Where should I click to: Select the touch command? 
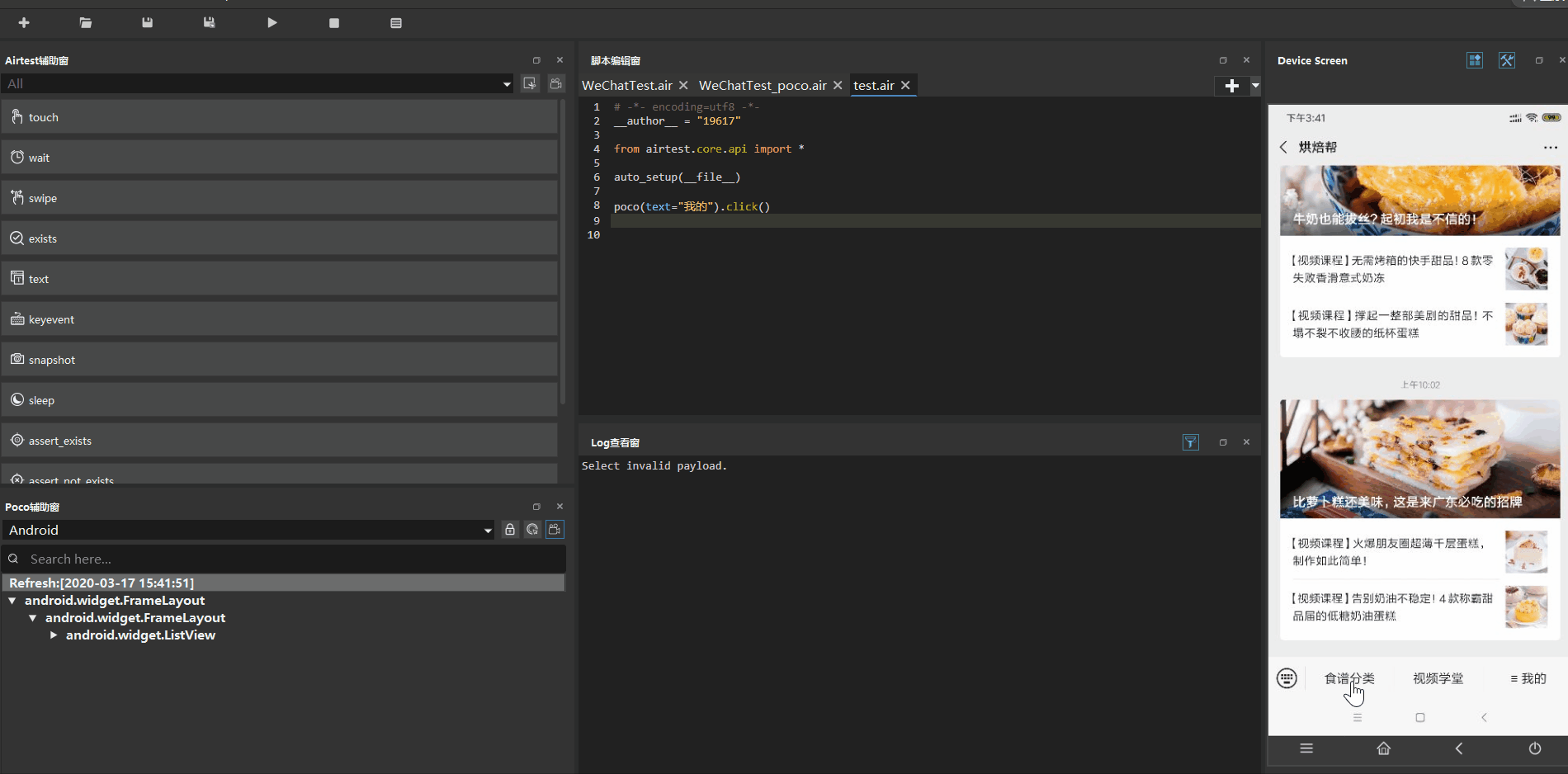point(279,117)
